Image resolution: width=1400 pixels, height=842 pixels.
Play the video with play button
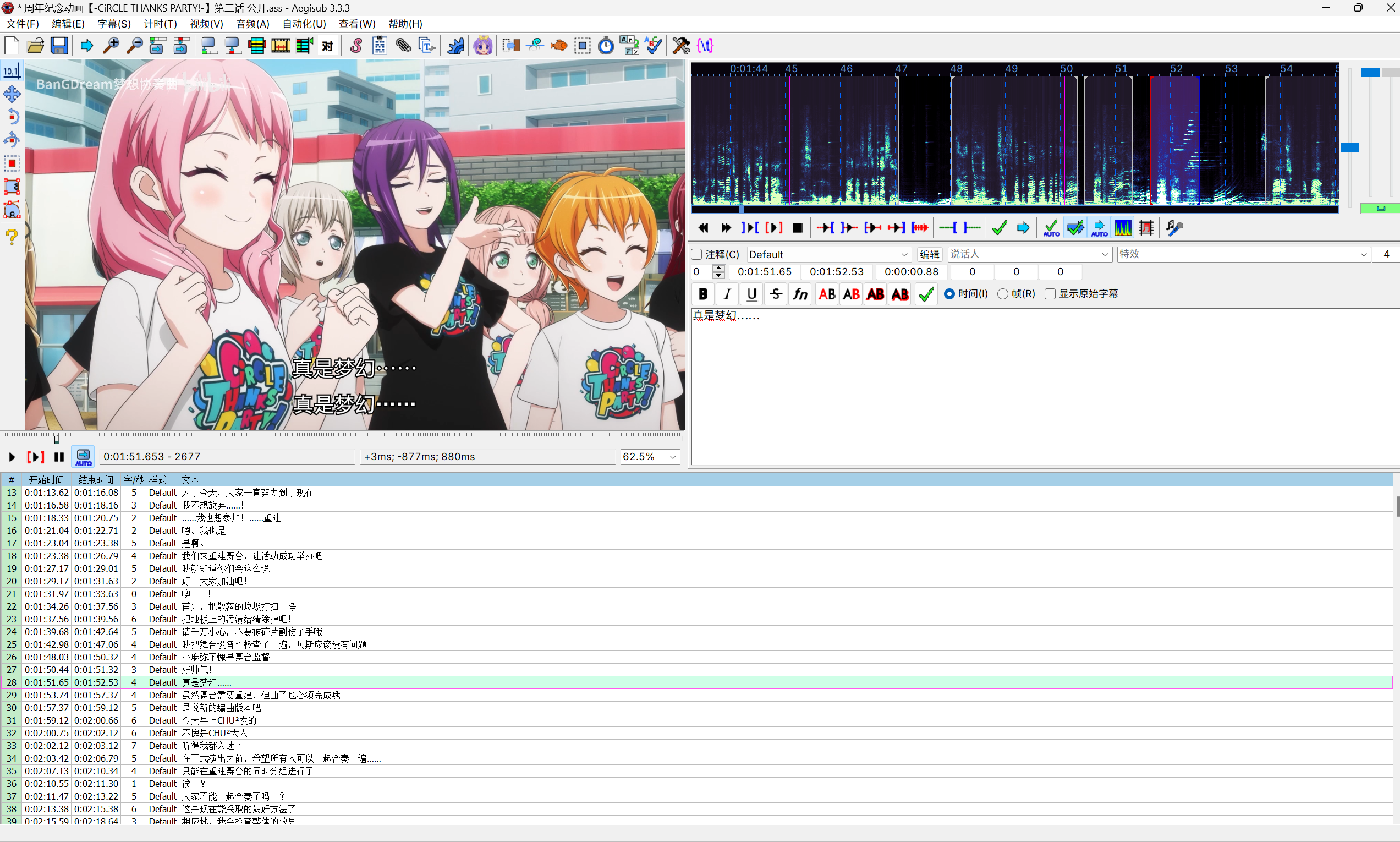(x=12, y=457)
